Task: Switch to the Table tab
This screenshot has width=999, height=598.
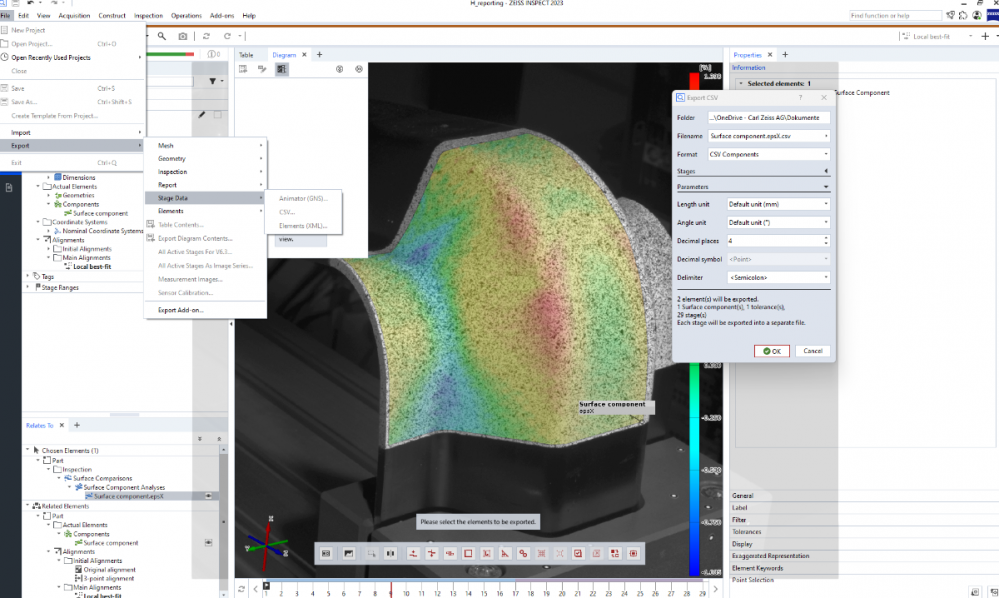Action: click(x=246, y=54)
